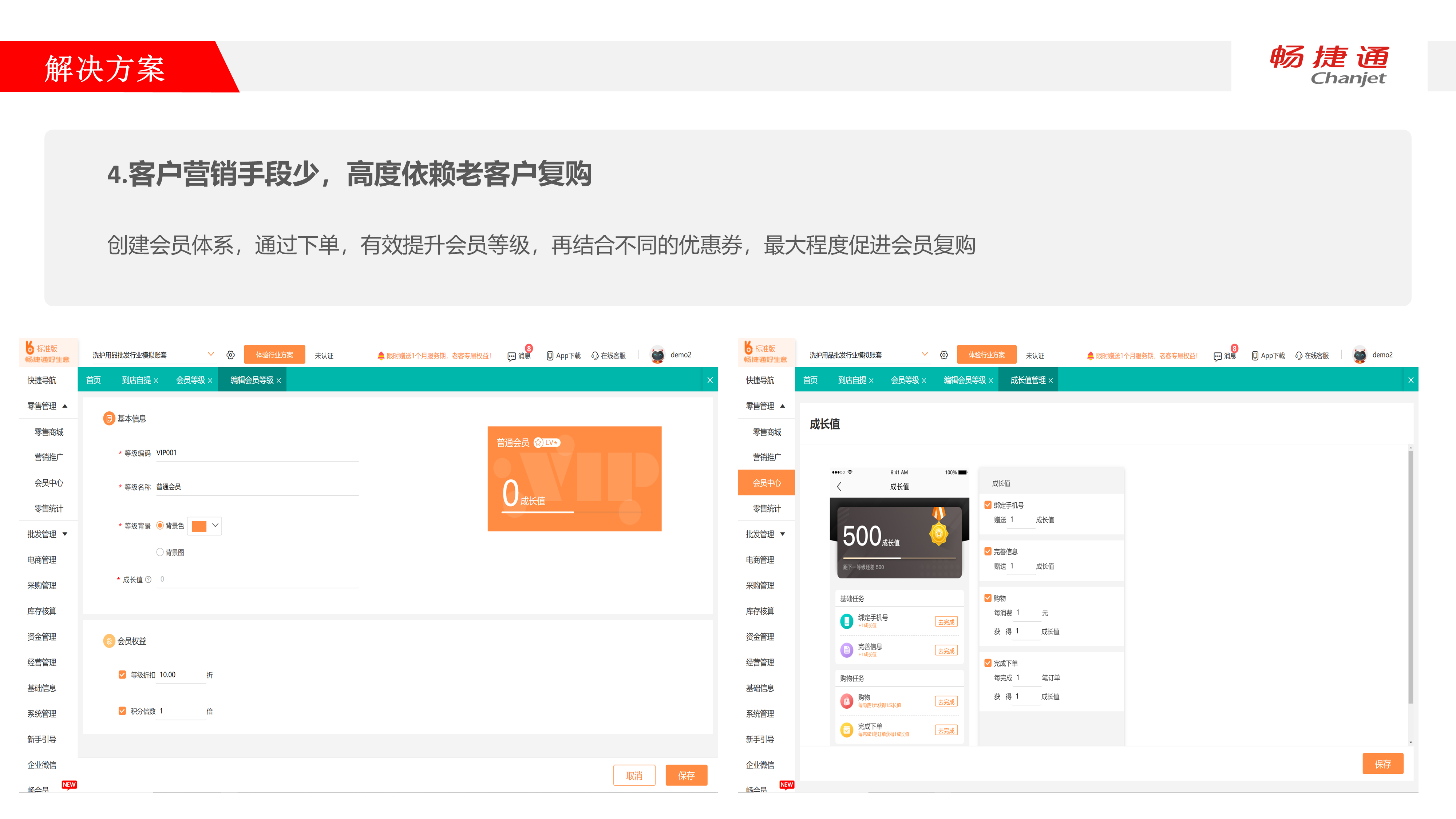
Task: Click orange 体验行业方案 button on left
Action: click(x=274, y=355)
